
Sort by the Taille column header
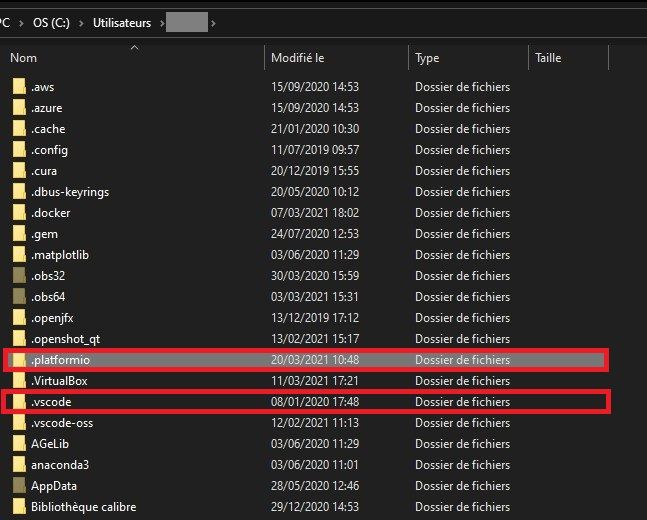pyautogui.click(x=548, y=58)
